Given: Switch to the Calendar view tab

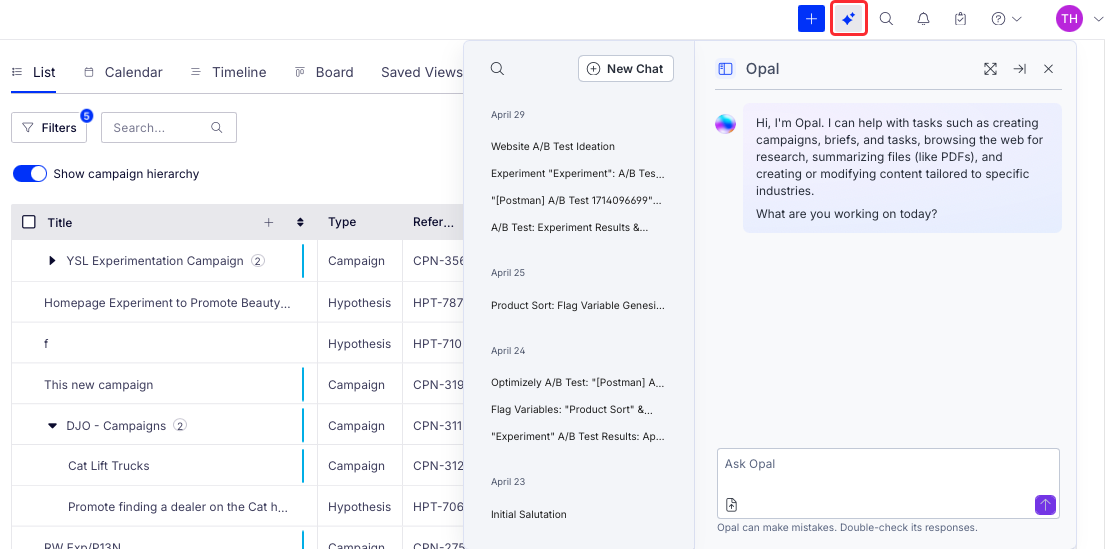Looking at the screenshot, I should point(123,72).
